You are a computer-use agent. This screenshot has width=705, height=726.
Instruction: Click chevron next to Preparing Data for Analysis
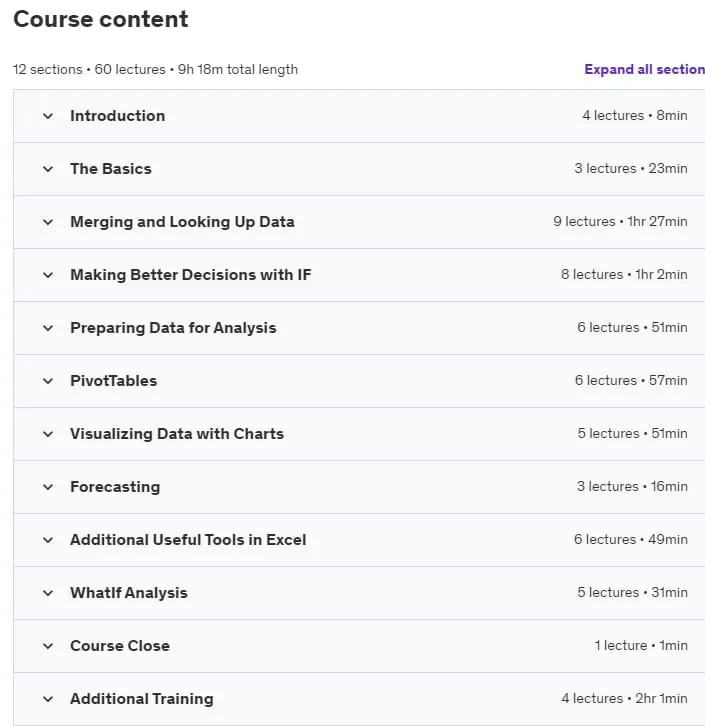pos(48,328)
